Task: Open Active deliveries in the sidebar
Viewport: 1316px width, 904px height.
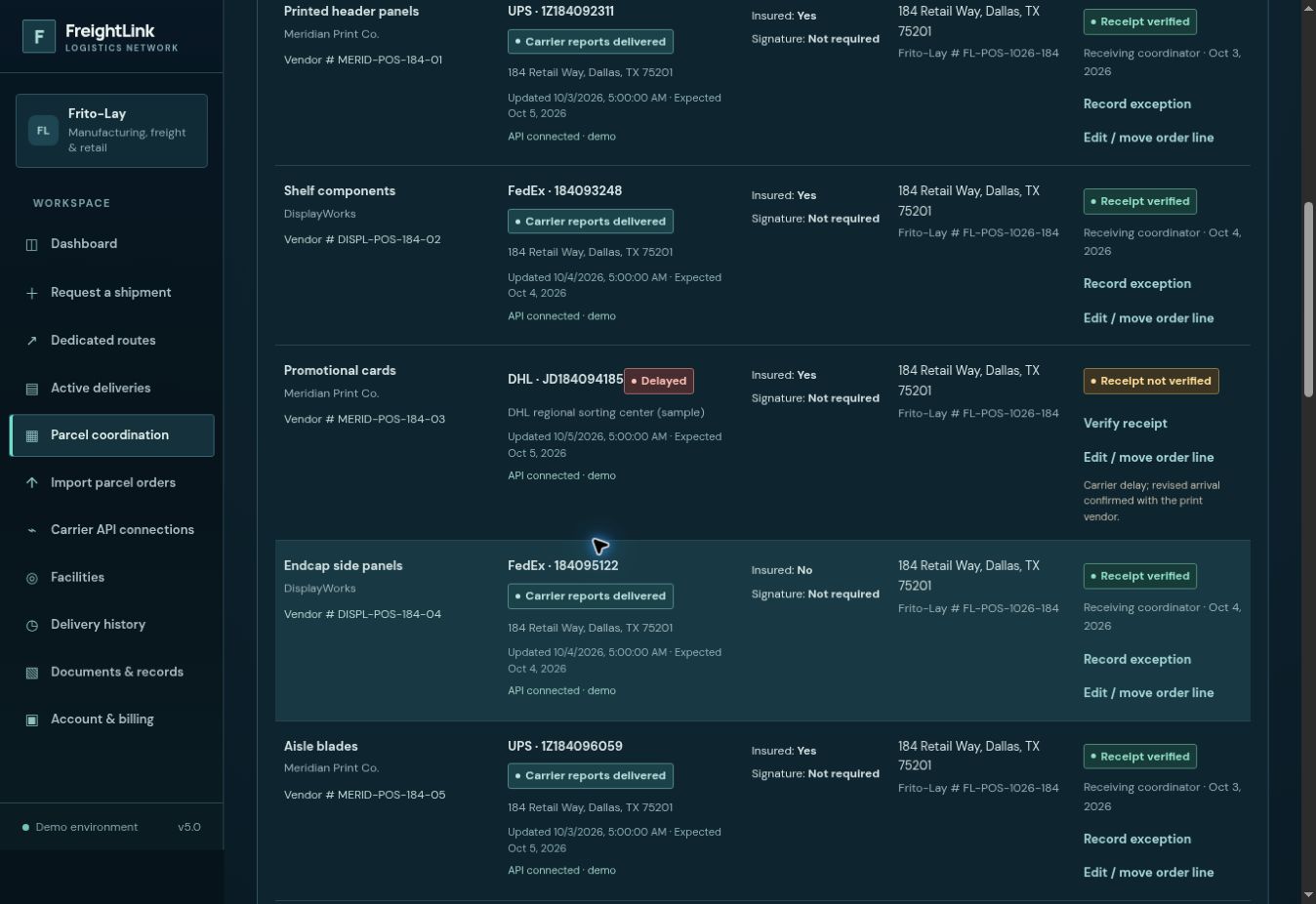Action: 111,389
